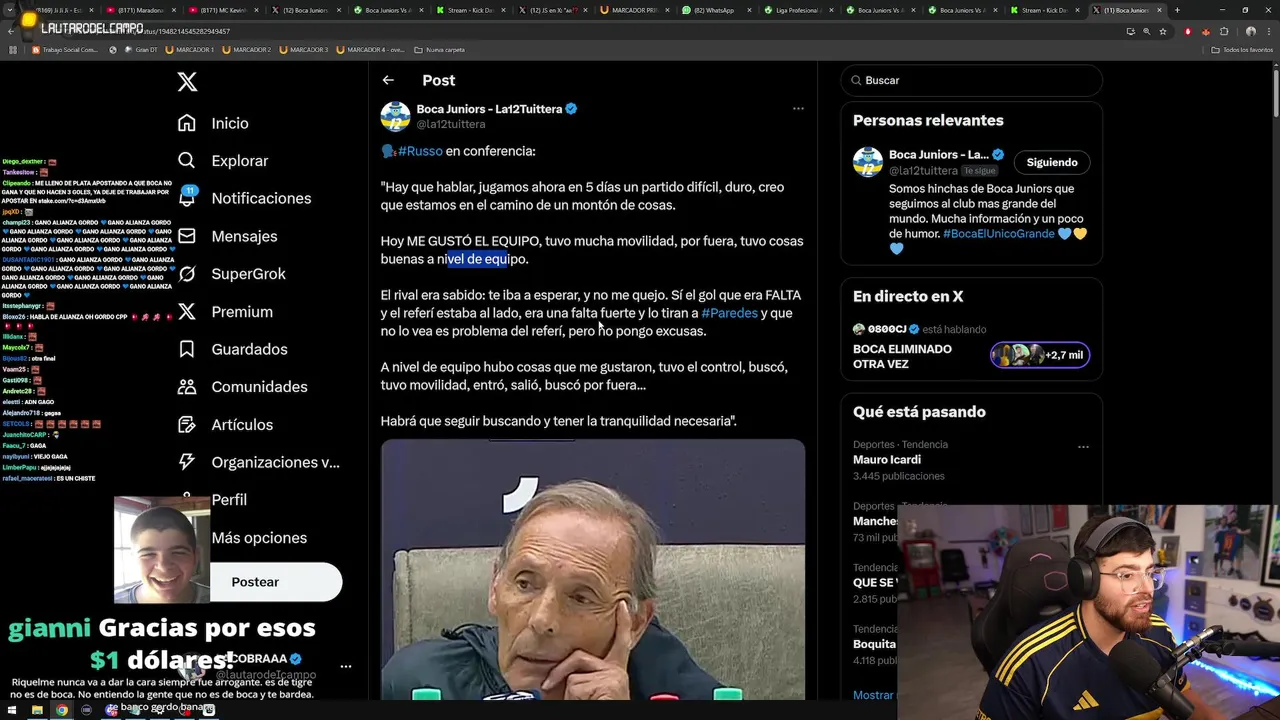Click the install app icon in address bar
Viewport: 1280px width, 720px height.
coord(1131,31)
